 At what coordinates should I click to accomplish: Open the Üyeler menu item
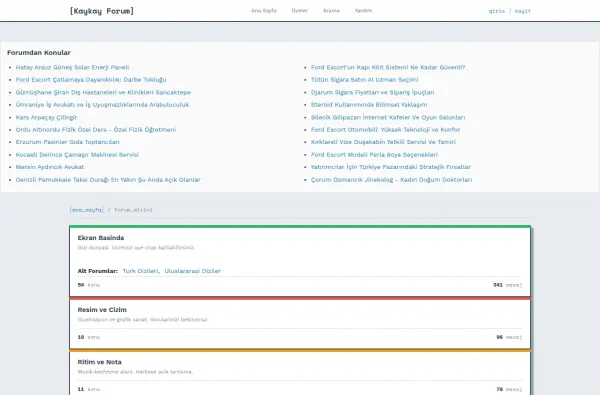299,11
